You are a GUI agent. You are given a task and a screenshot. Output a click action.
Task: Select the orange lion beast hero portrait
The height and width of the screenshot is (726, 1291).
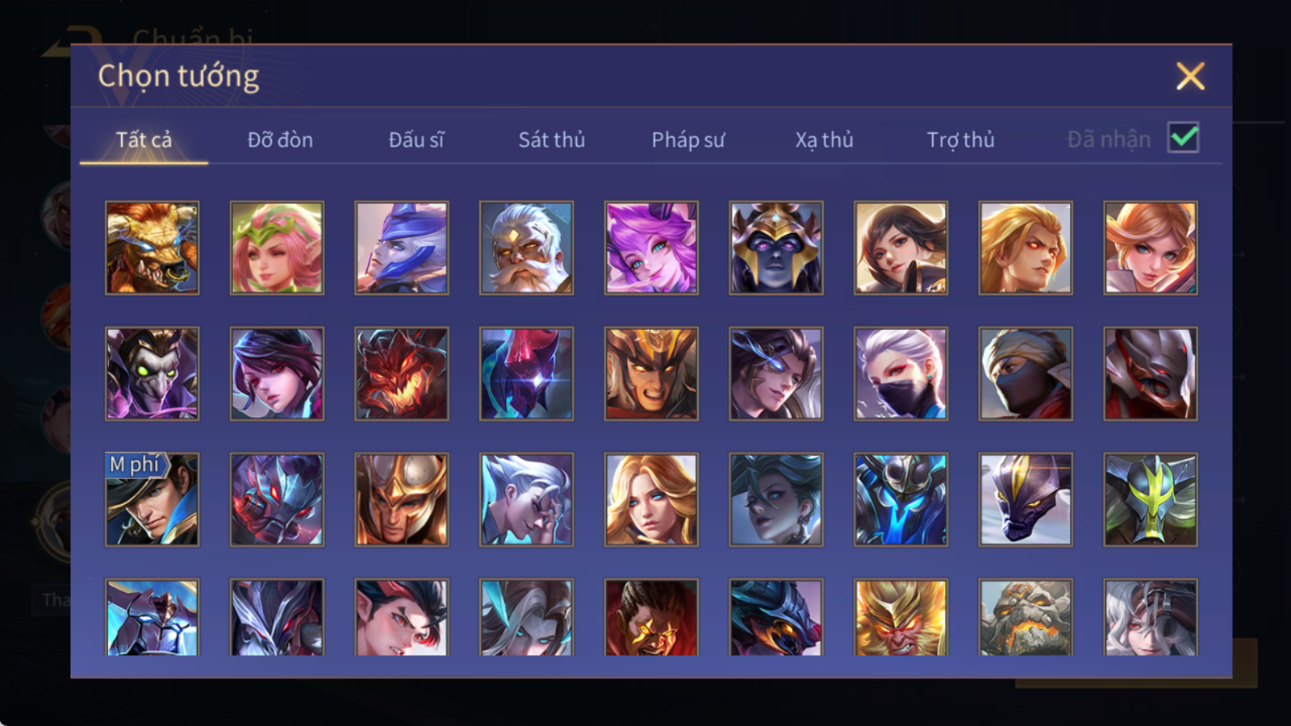coord(152,248)
